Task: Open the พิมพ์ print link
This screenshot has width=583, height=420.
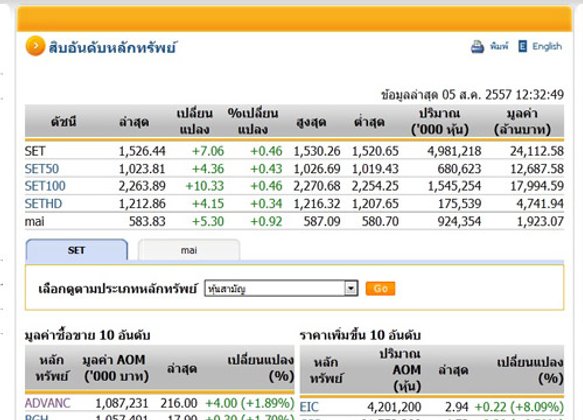Action: coord(499,46)
